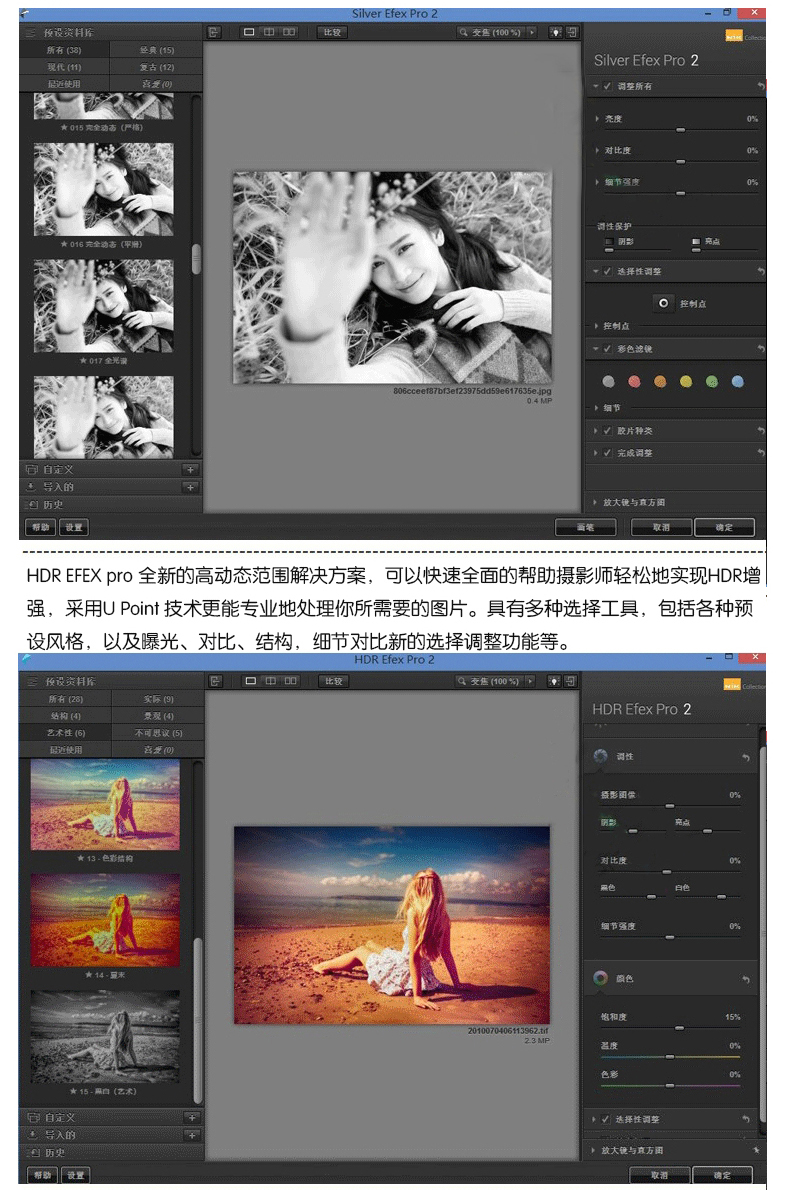The image size is (790, 1190).
Task: Open the 不可思议 (5) preset tab
Action: [x=159, y=733]
